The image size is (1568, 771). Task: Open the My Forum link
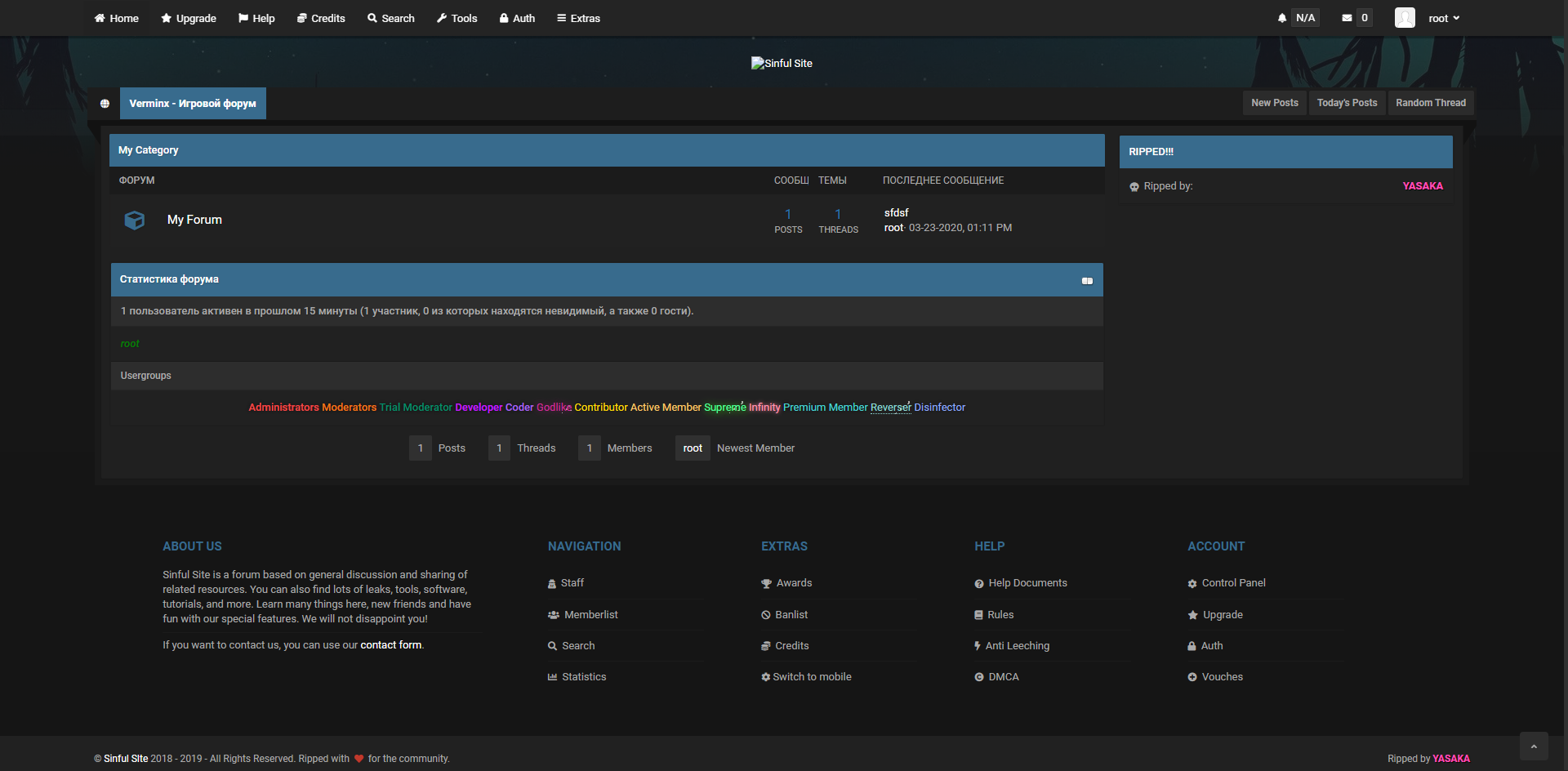[x=194, y=220]
